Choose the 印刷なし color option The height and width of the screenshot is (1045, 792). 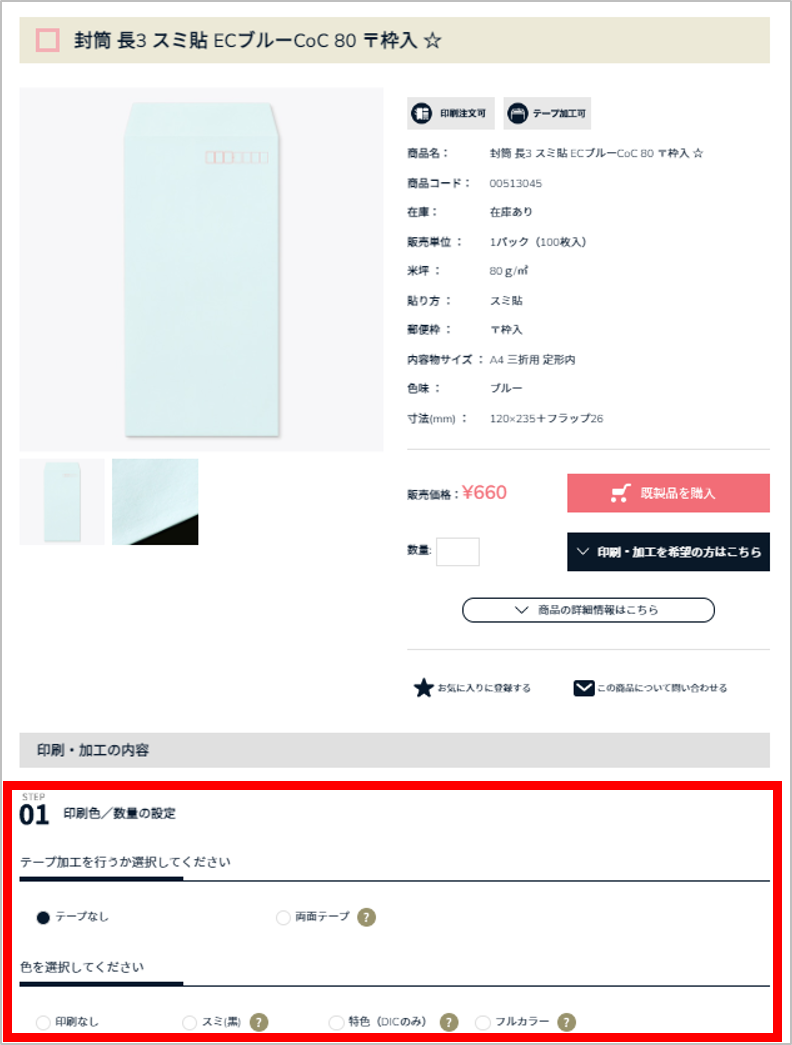pos(43,1022)
